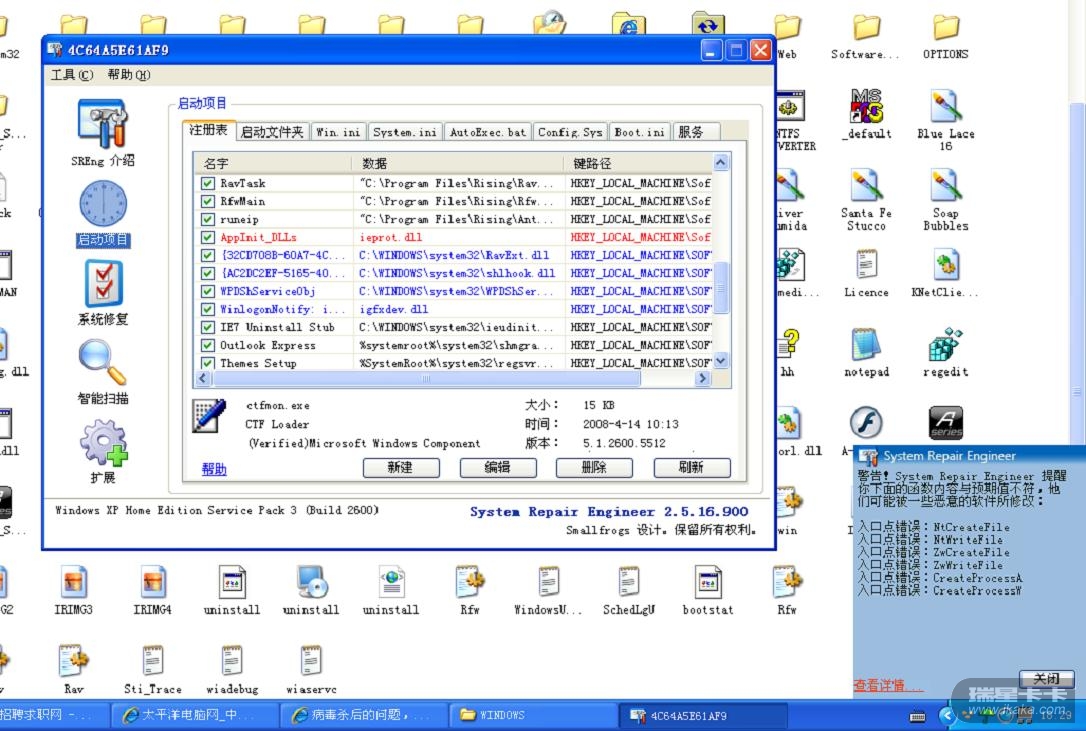The image size is (1086, 731).
Task: Click the list's vertical scroll up arrow
Action: (720, 162)
